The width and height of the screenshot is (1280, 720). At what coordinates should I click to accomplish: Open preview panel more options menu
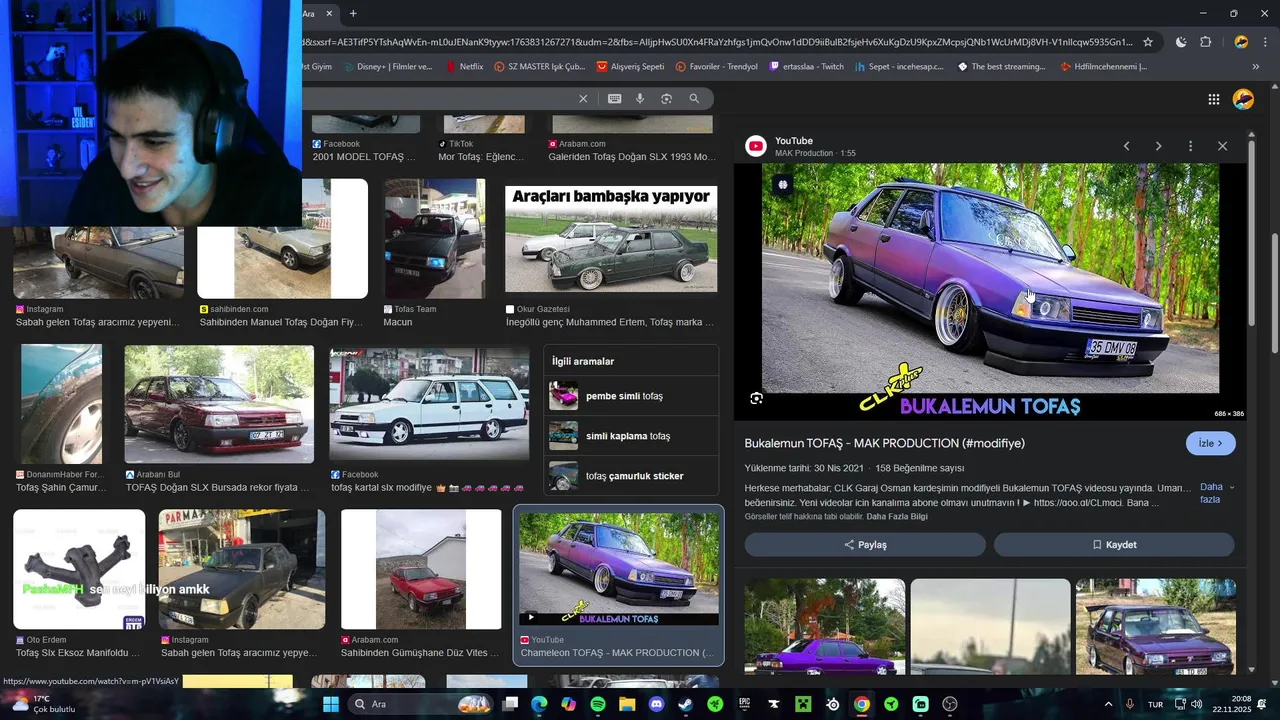coord(1190,146)
